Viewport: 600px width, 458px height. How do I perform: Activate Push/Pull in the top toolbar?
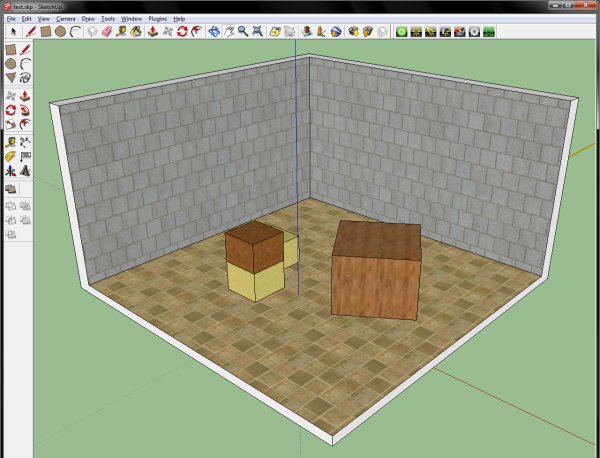[x=153, y=32]
